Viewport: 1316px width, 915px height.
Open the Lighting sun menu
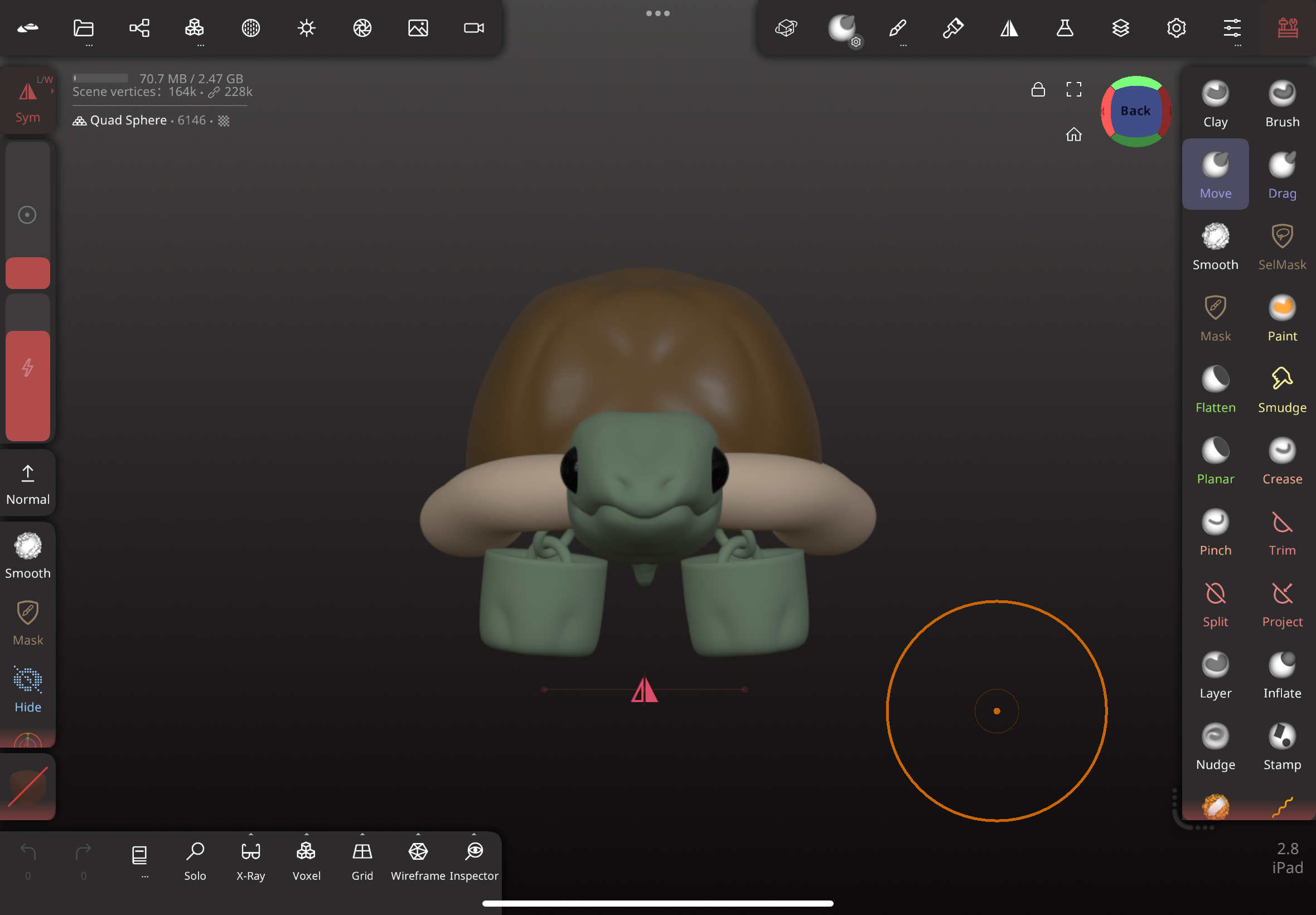click(x=307, y=28)
